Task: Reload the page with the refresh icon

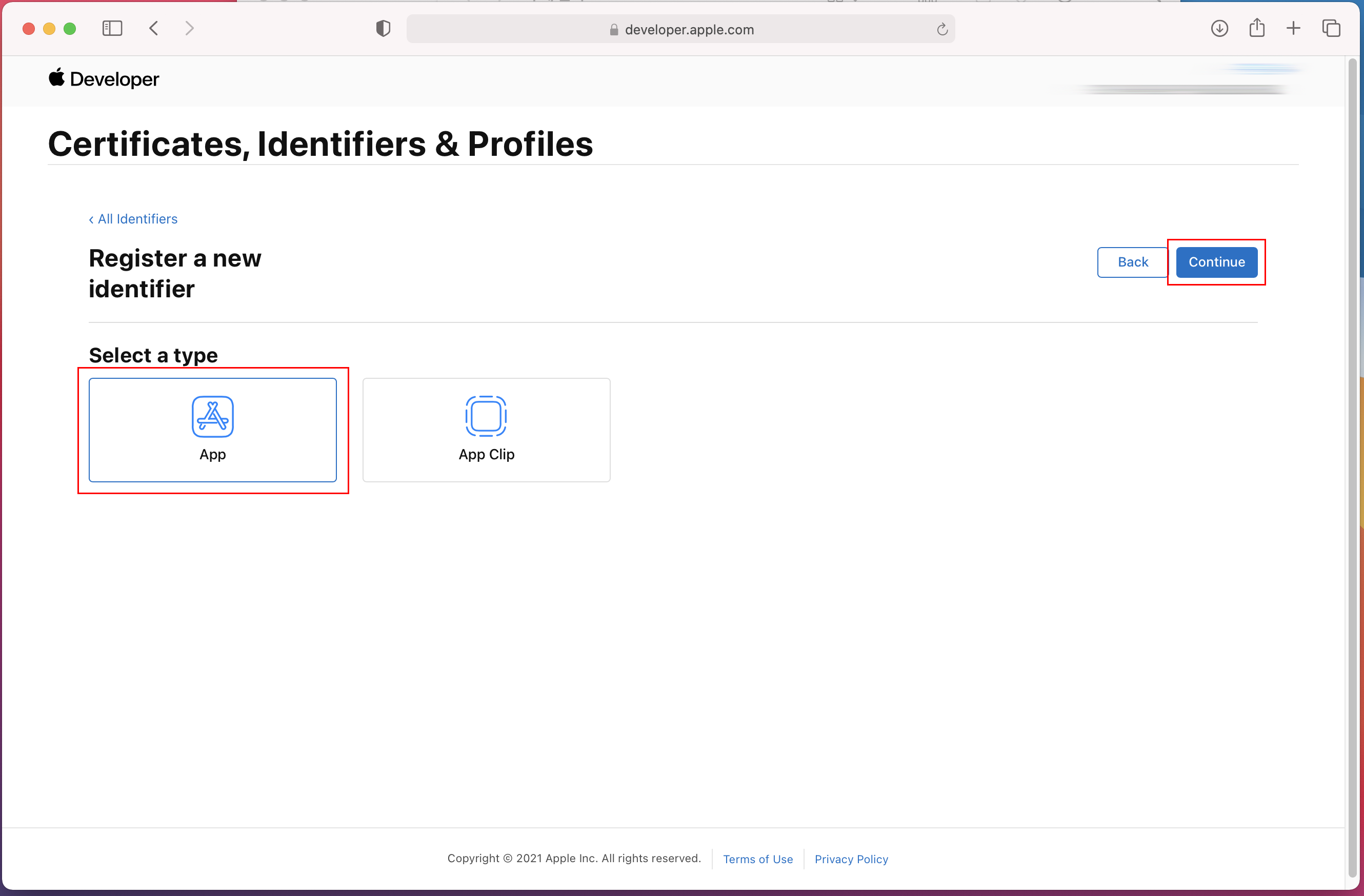Action: tap(942, 29)
